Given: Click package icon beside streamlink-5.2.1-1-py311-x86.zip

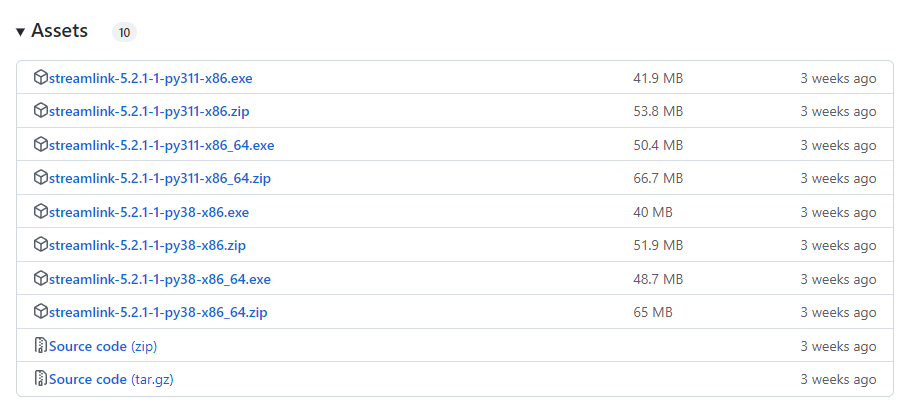Looking at the screenshot, I should 41,111.
